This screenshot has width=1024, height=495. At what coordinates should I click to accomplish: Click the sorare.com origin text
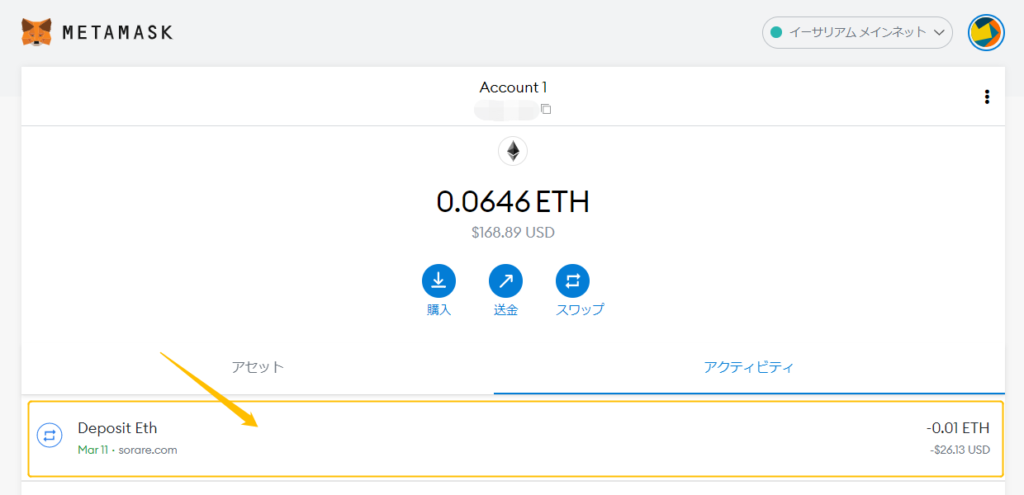tap(148, 450)
